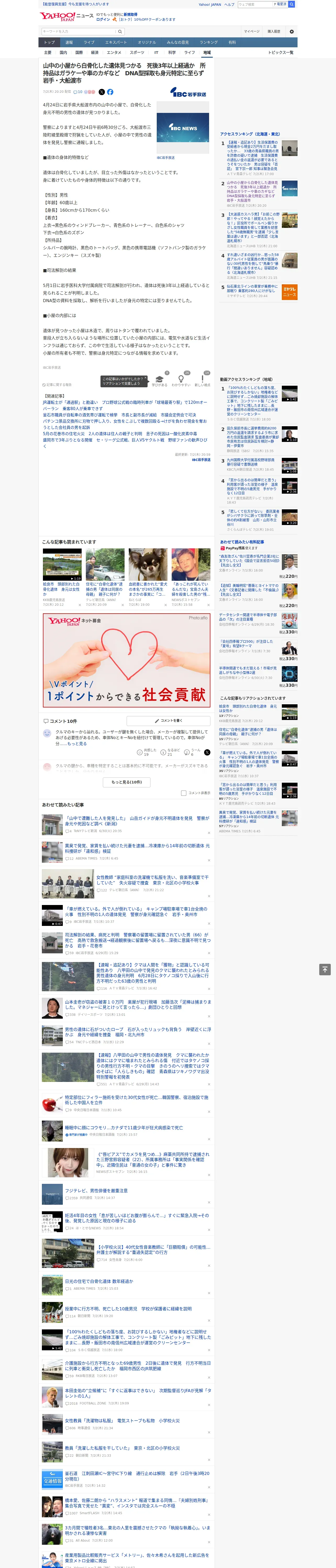Click the ログイン link
336x1568 pixels.
(x=103, y=20)
